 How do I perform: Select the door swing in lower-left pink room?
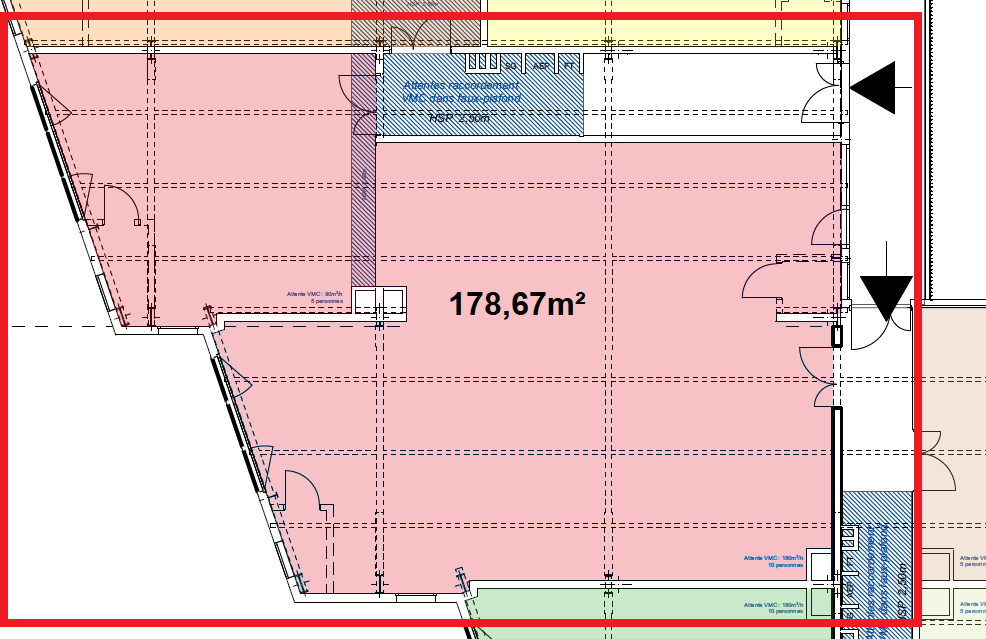[x=302, y=490]
